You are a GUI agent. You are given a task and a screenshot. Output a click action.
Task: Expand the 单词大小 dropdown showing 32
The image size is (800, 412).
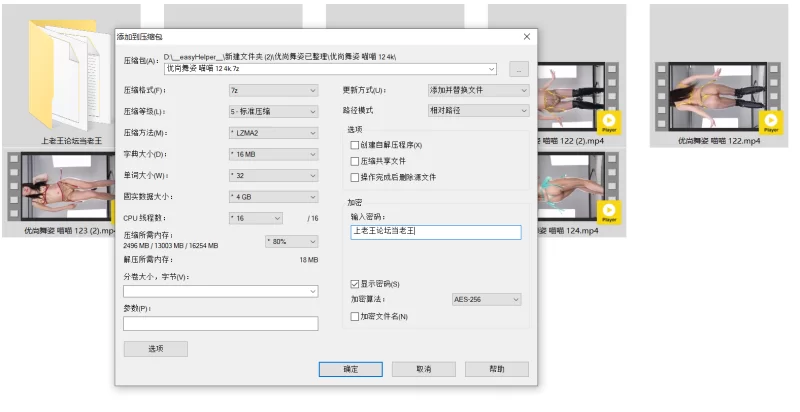click(273, 175)
